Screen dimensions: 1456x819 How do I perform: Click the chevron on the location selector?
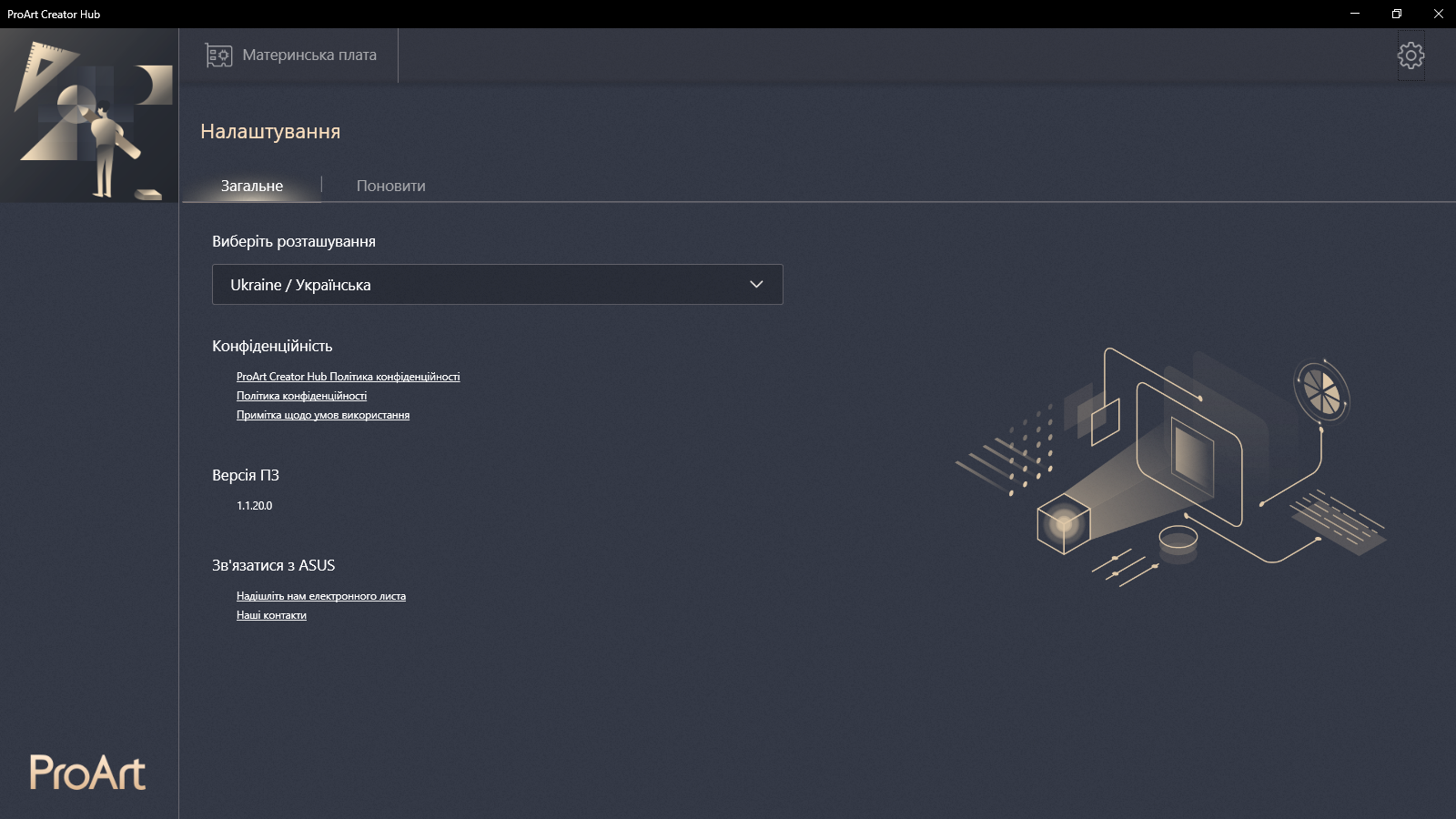pos(755,284)
